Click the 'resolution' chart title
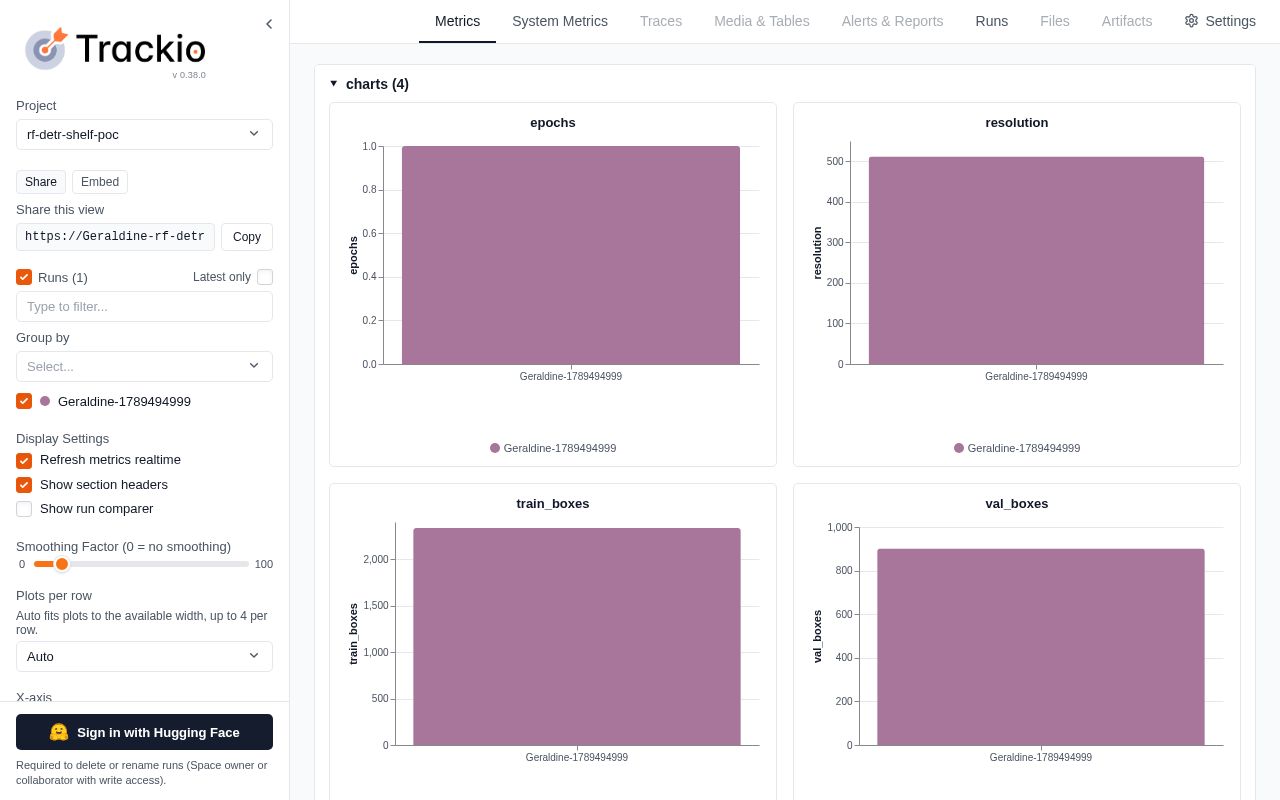The height and width of the screenshot is (800, 1280). click(x=1017, y=123)
